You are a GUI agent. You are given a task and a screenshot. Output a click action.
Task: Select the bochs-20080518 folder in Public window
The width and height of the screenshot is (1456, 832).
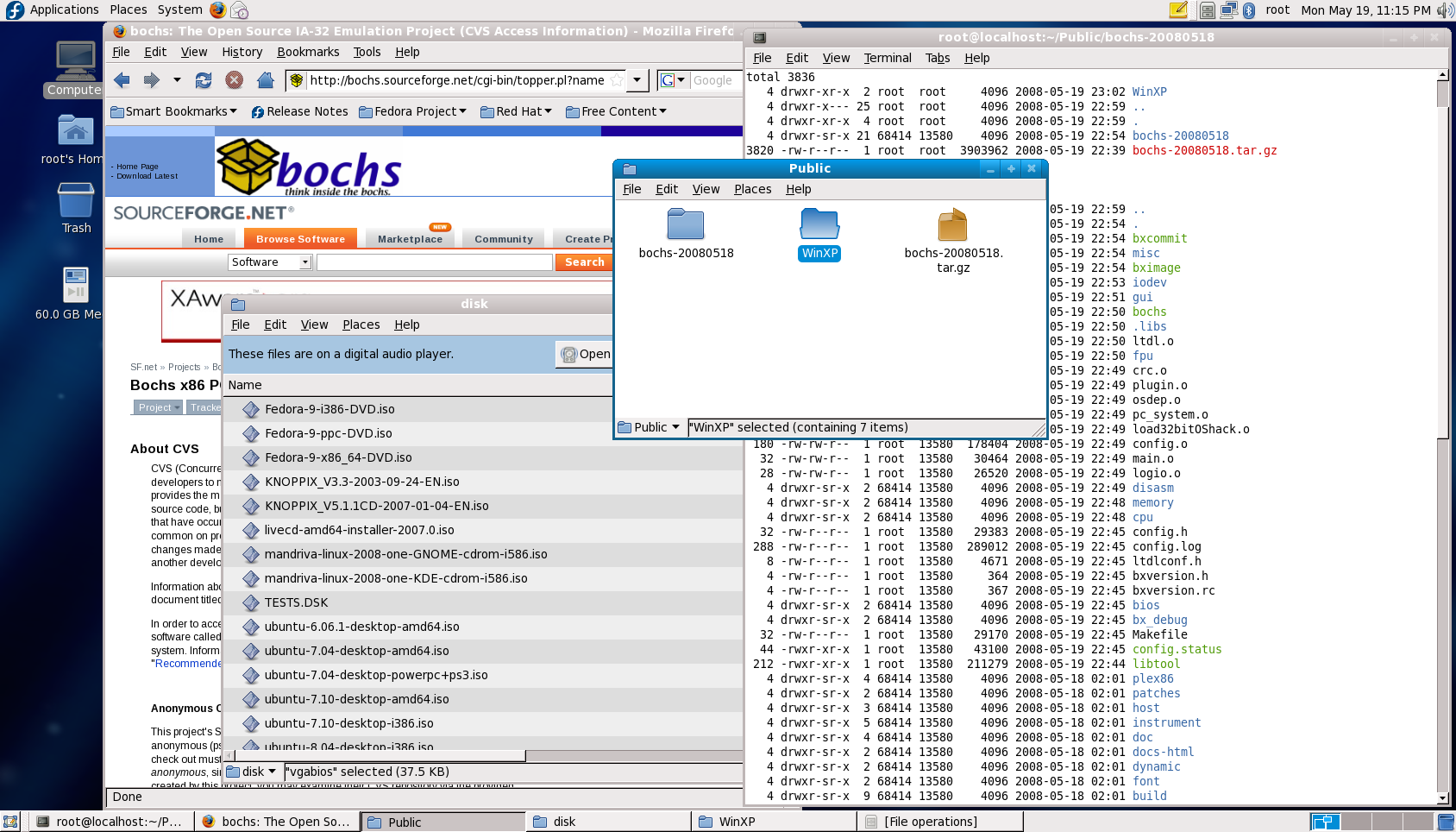point(686,234)
